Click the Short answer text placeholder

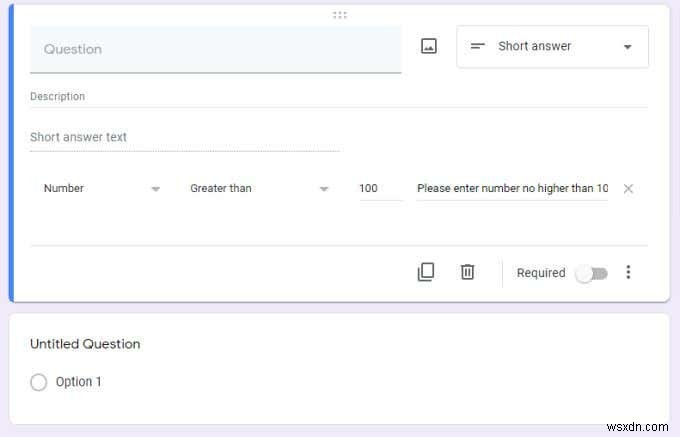78,137
